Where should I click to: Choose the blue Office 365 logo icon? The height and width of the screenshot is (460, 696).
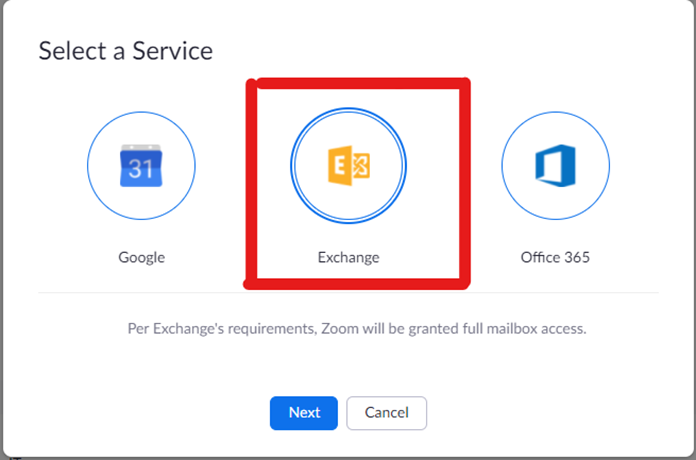point(555,166)
